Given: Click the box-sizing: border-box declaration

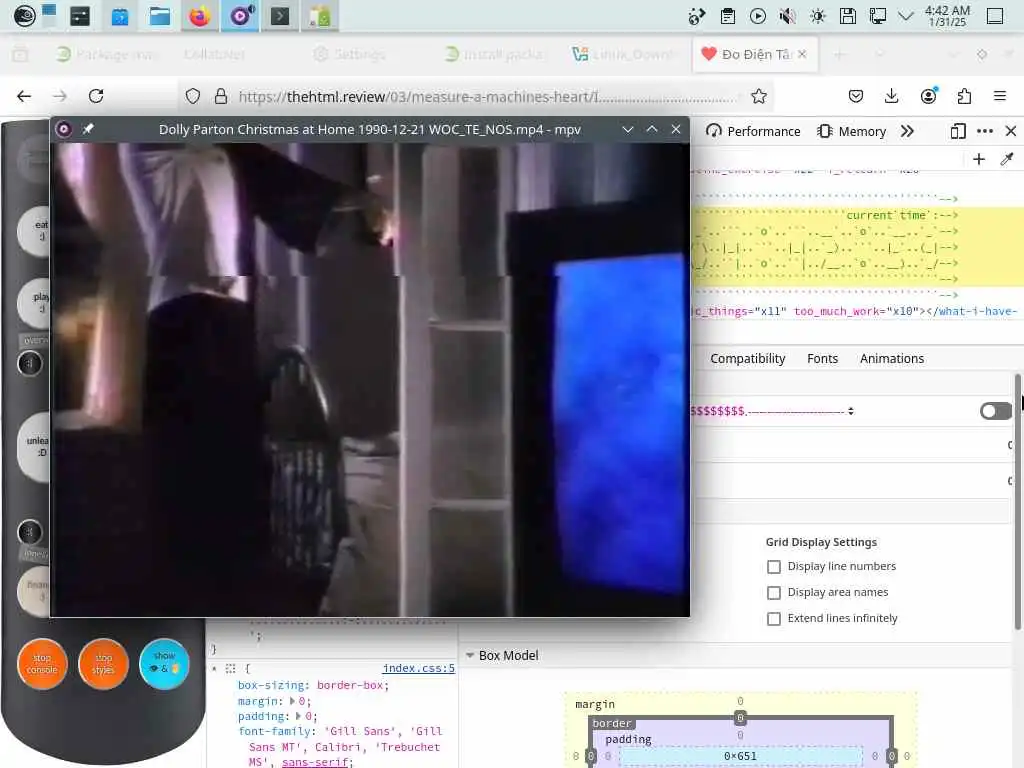Looking at the screenshot, I should pyautogui.click(x=313, y=685).
